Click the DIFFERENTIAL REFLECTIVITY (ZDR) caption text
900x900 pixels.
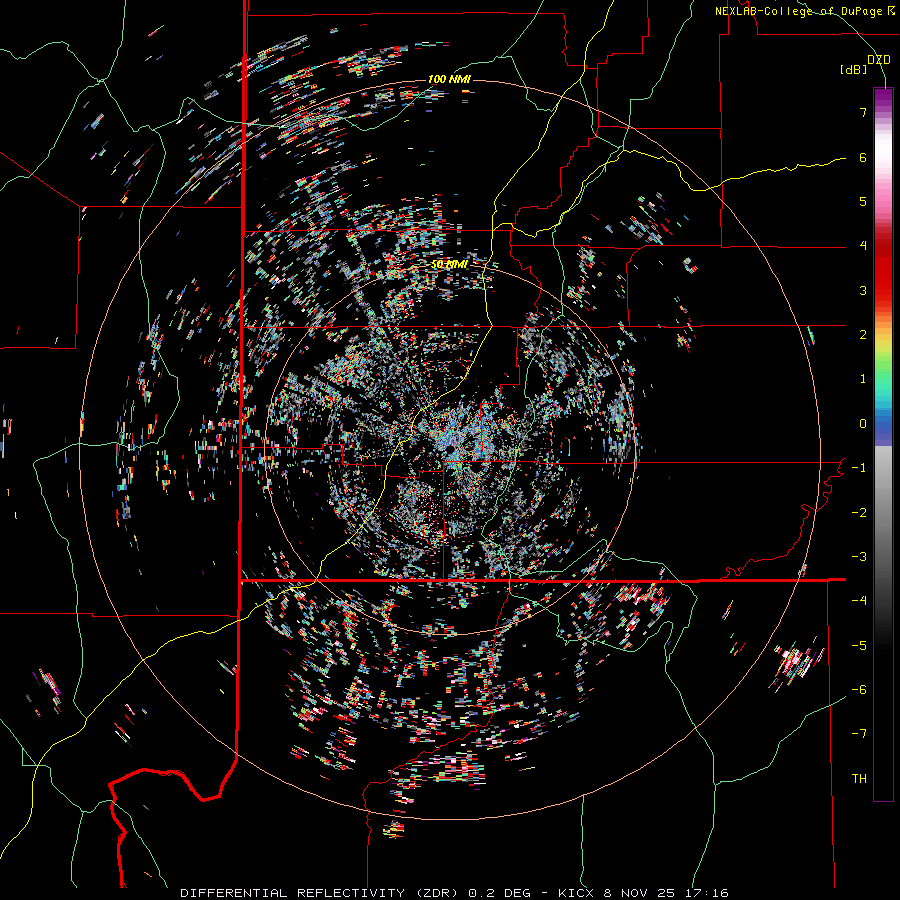[x=319, y=893]
